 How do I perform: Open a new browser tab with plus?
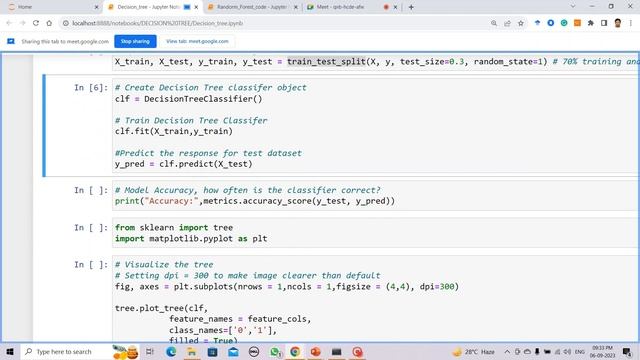pyautogui.click(x=411, y=7)
